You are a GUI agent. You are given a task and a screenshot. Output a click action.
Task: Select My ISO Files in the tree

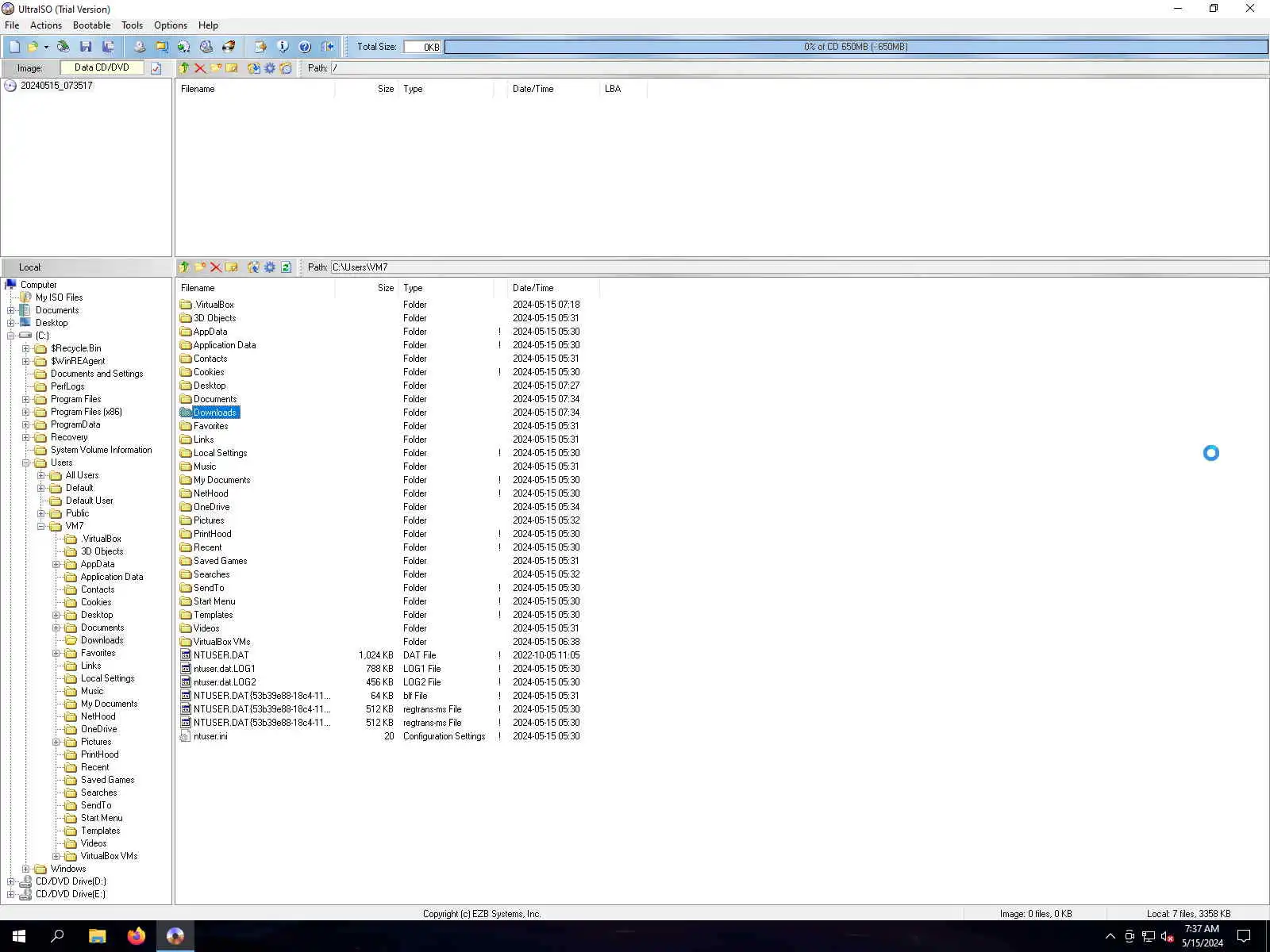tap(59, 297)
